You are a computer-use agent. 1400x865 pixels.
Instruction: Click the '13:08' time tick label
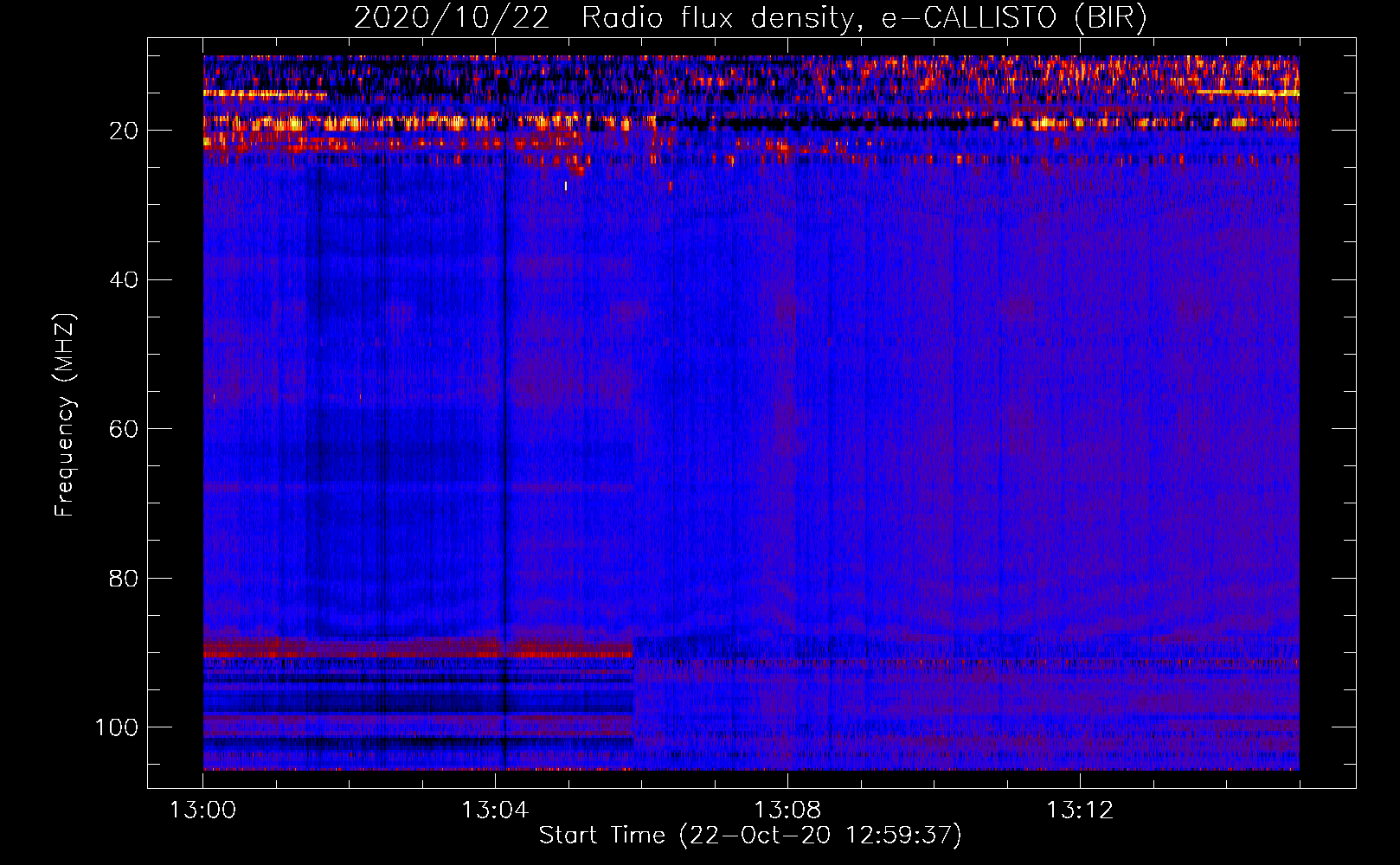(x=787, y=811)
